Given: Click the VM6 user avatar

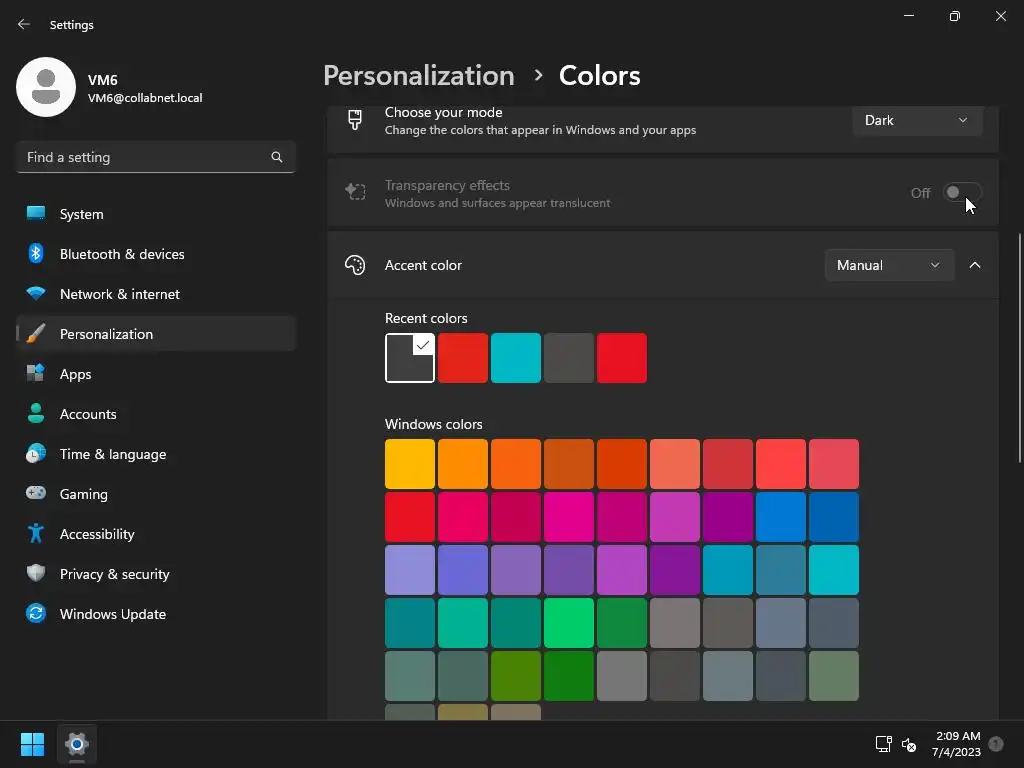Looking at the screenshot, I should (x=46, y=87).
